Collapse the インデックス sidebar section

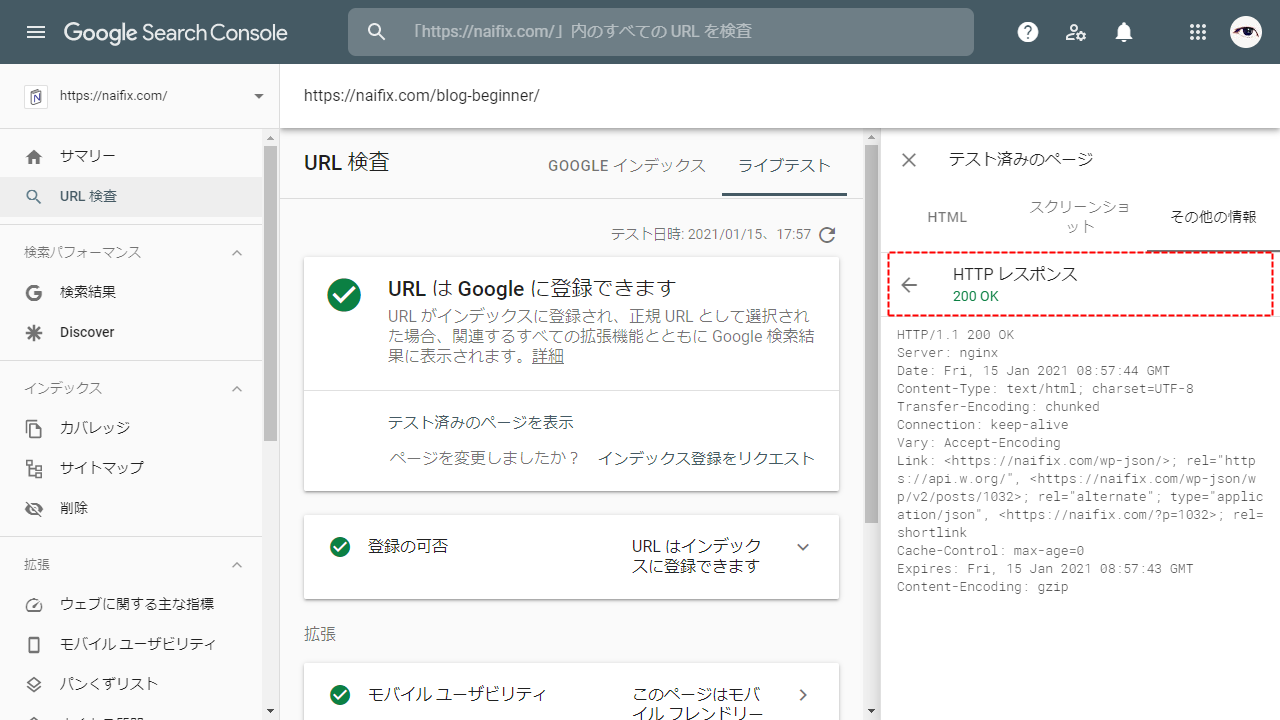(x=237, y=389)
